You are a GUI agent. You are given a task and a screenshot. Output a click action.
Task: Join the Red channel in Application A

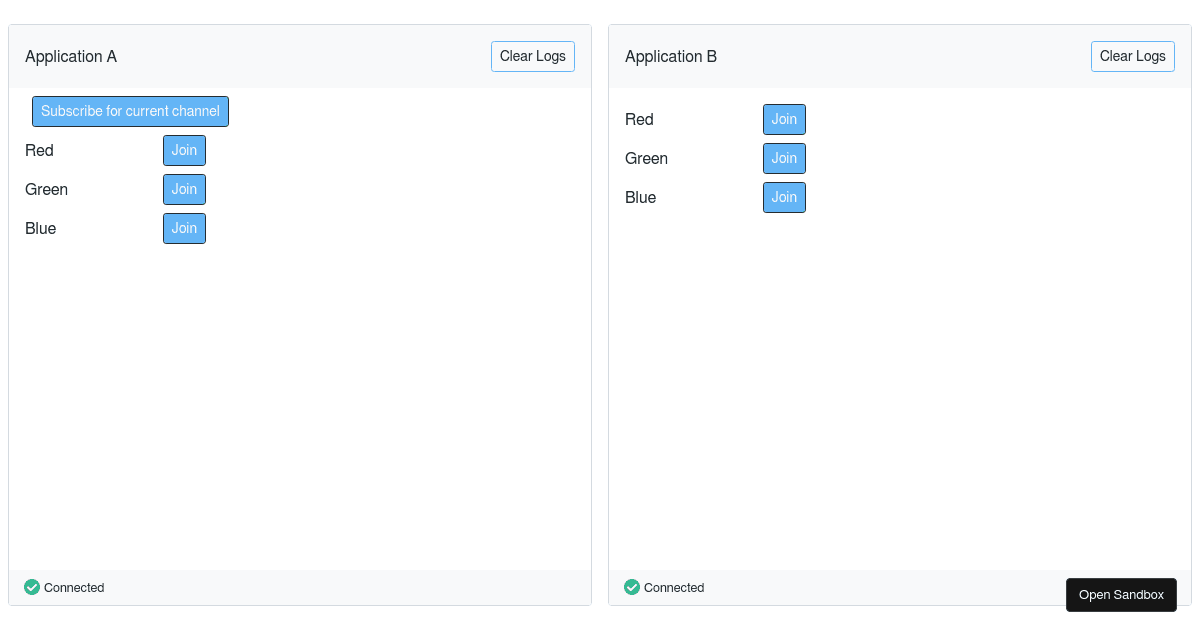pos(184,150)
